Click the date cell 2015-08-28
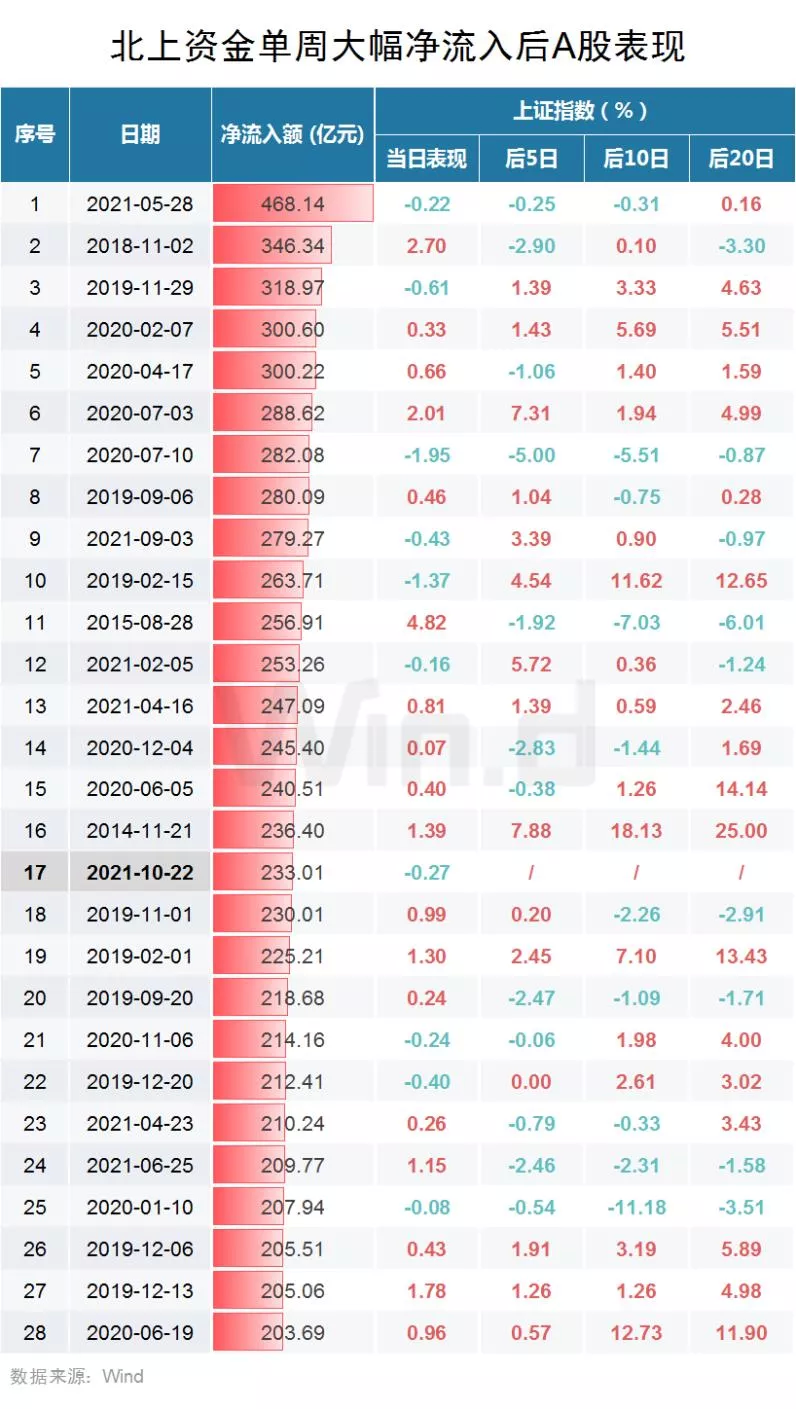Viewport: 796px width, 1409px height. point(140,622)
